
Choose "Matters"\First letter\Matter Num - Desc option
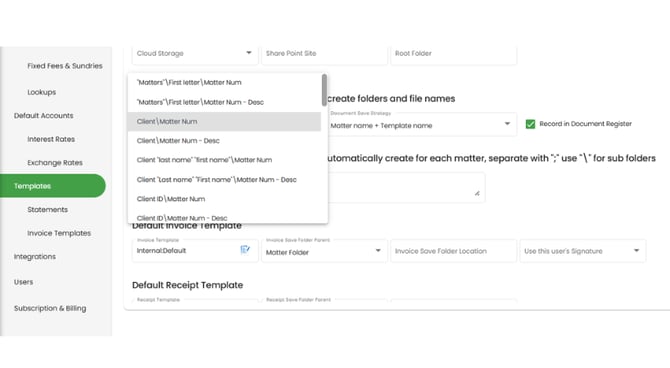[224, 102]
